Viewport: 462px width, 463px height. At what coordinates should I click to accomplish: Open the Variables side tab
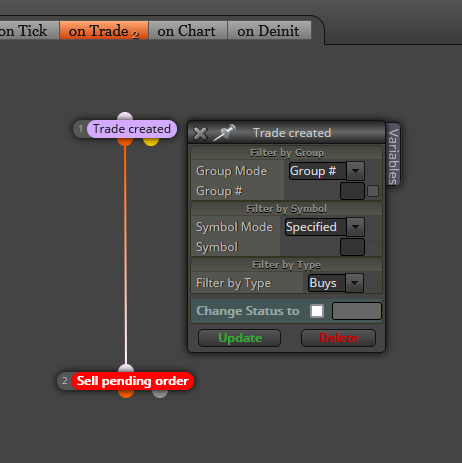[x=393, y=155]
